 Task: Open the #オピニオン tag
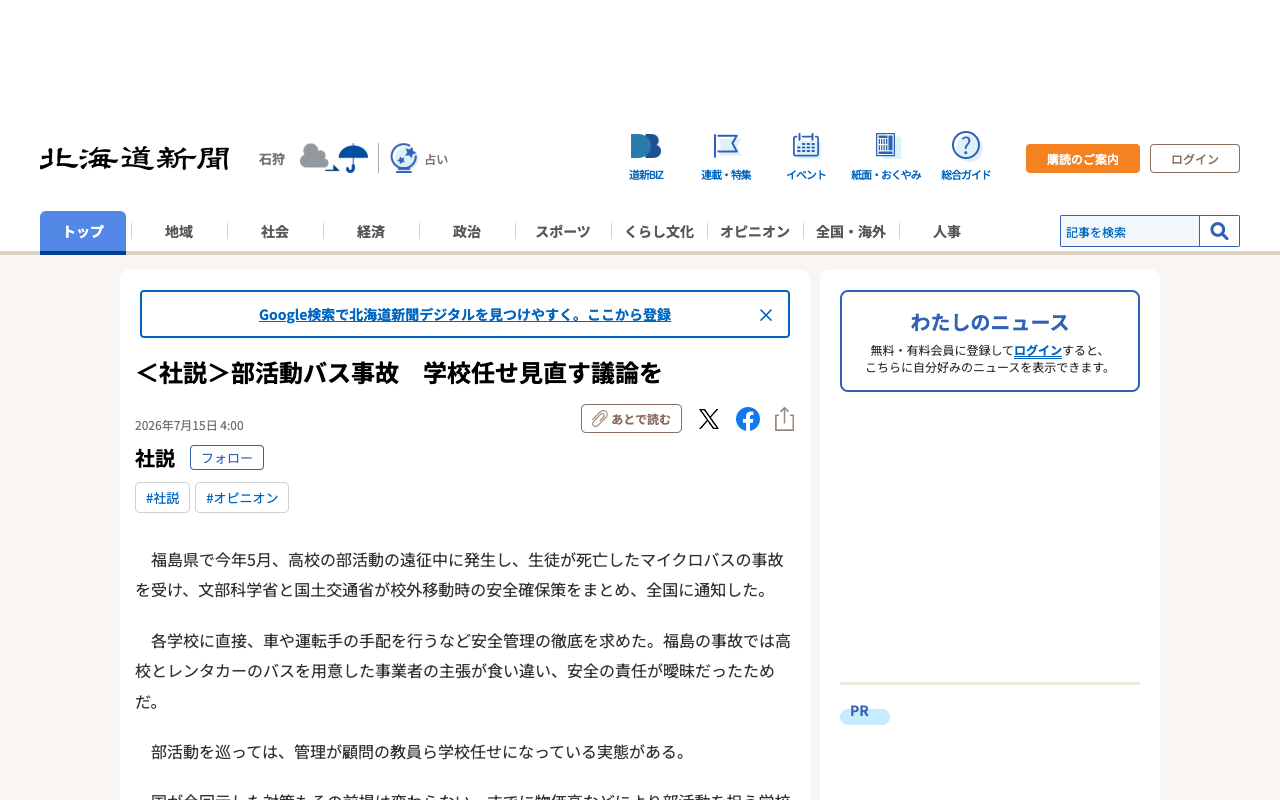click(x=242, y=498)
